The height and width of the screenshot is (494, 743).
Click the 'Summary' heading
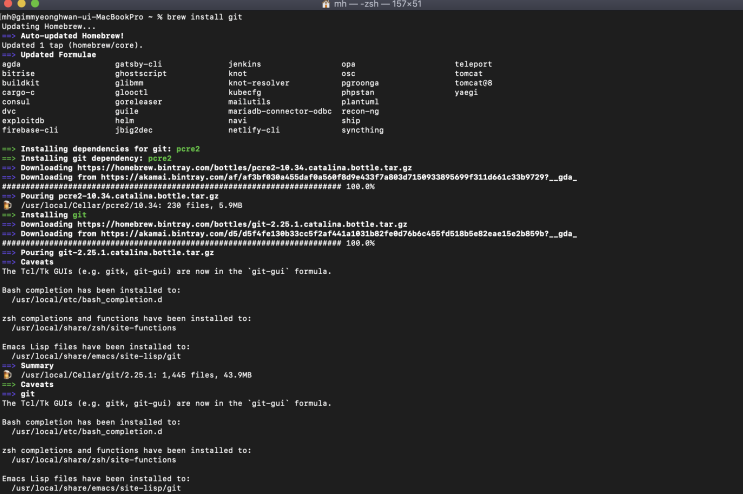(x=37, y=366)
